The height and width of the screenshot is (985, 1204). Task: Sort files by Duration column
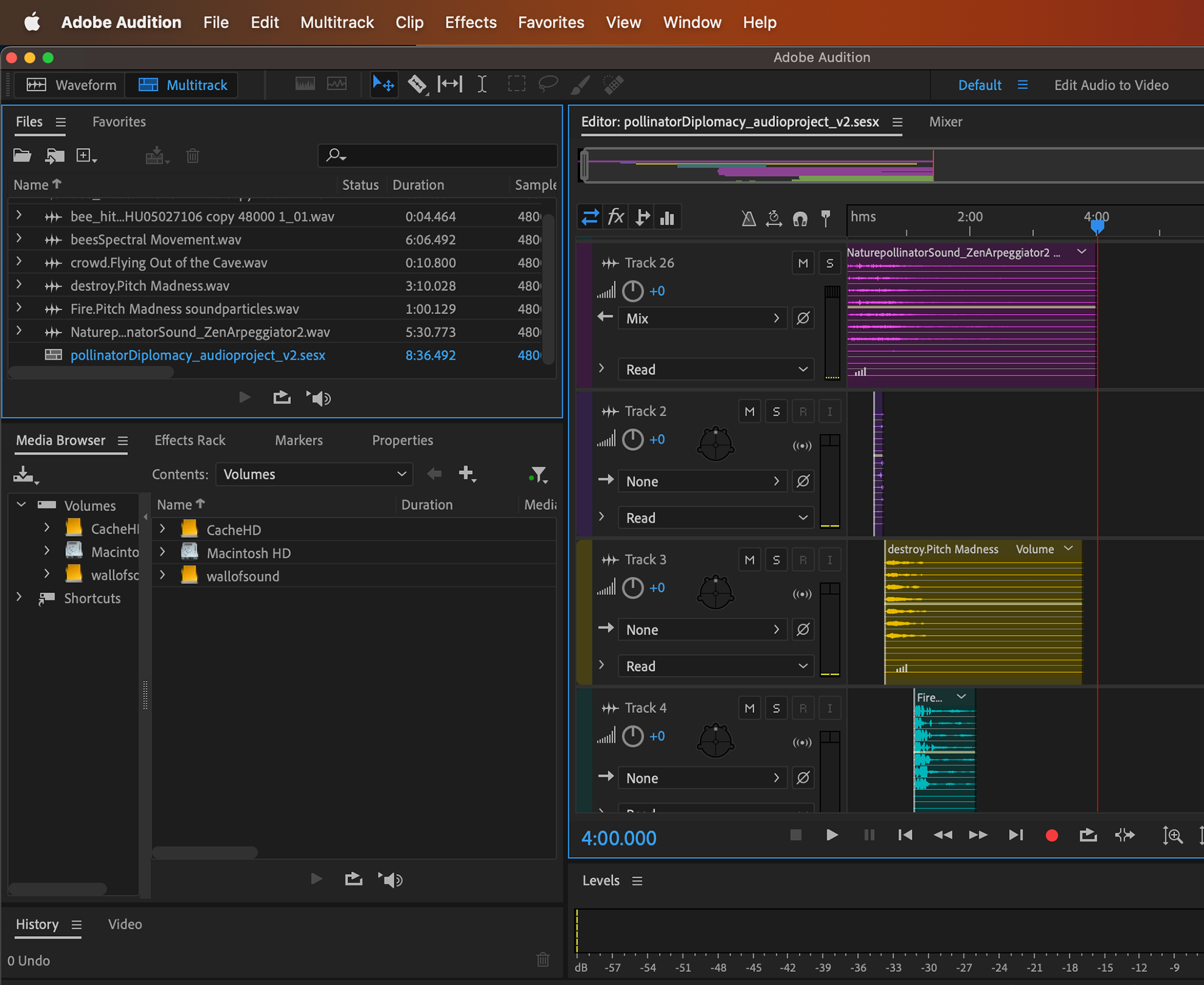[418, 185]
